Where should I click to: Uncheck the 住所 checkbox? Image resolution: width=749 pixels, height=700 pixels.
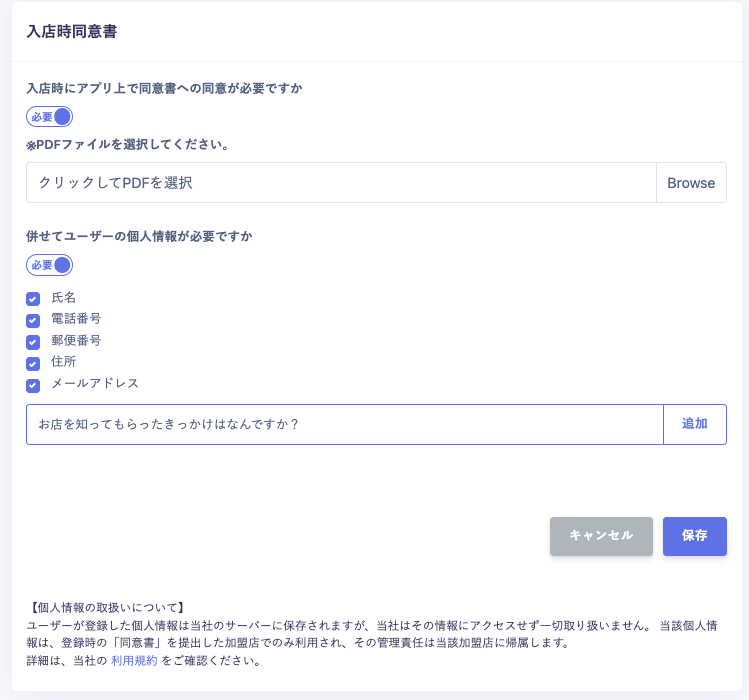click(33, 363)
